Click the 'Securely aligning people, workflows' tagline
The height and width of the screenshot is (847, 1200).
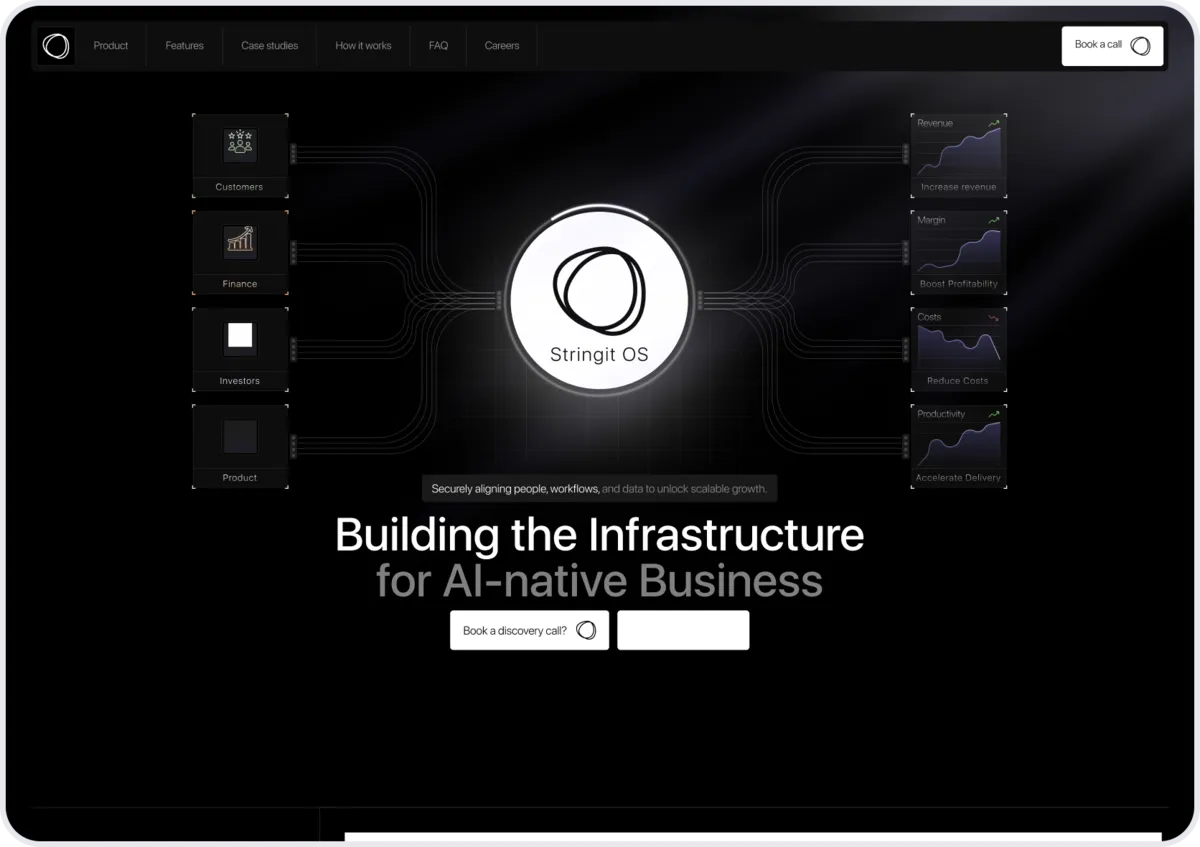pyautogui.click(x=515, y=489)
